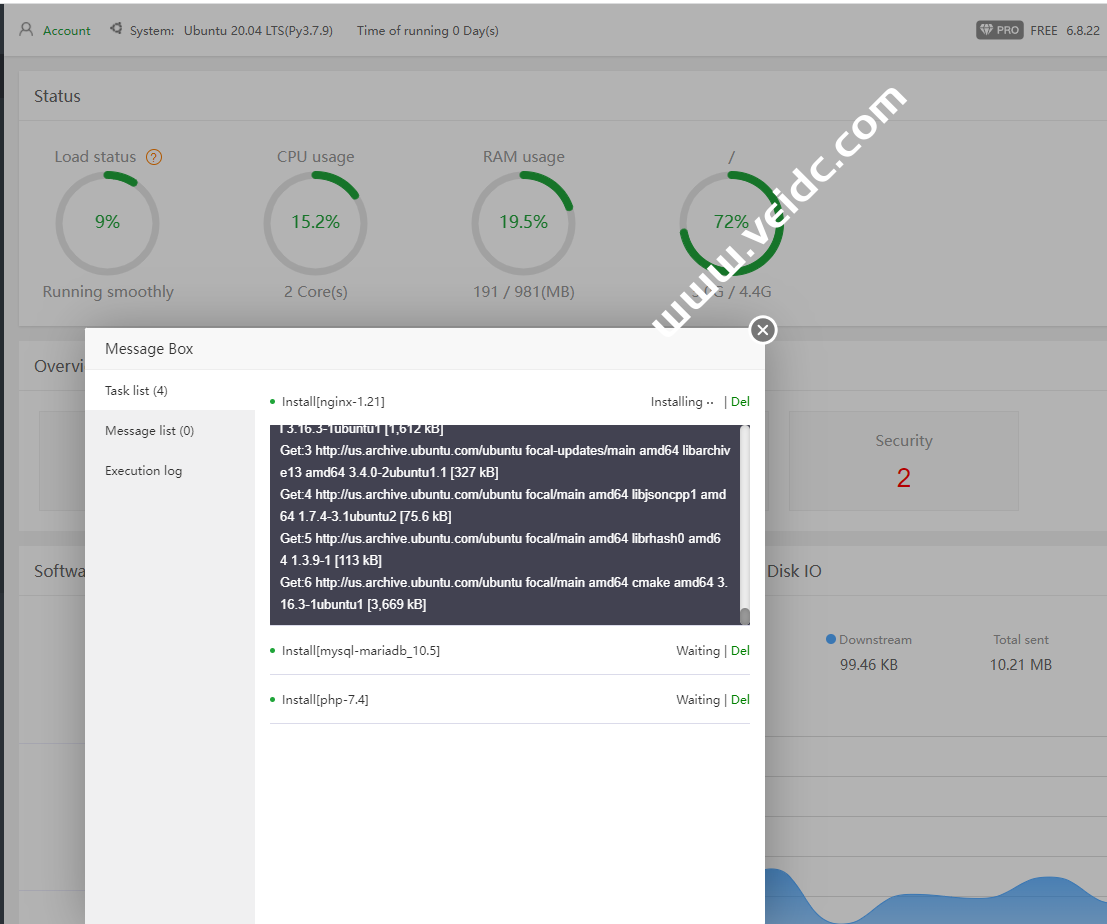1107x924 pixels.
Task: Click the disk usage 72% gauge
Action: 731,222
